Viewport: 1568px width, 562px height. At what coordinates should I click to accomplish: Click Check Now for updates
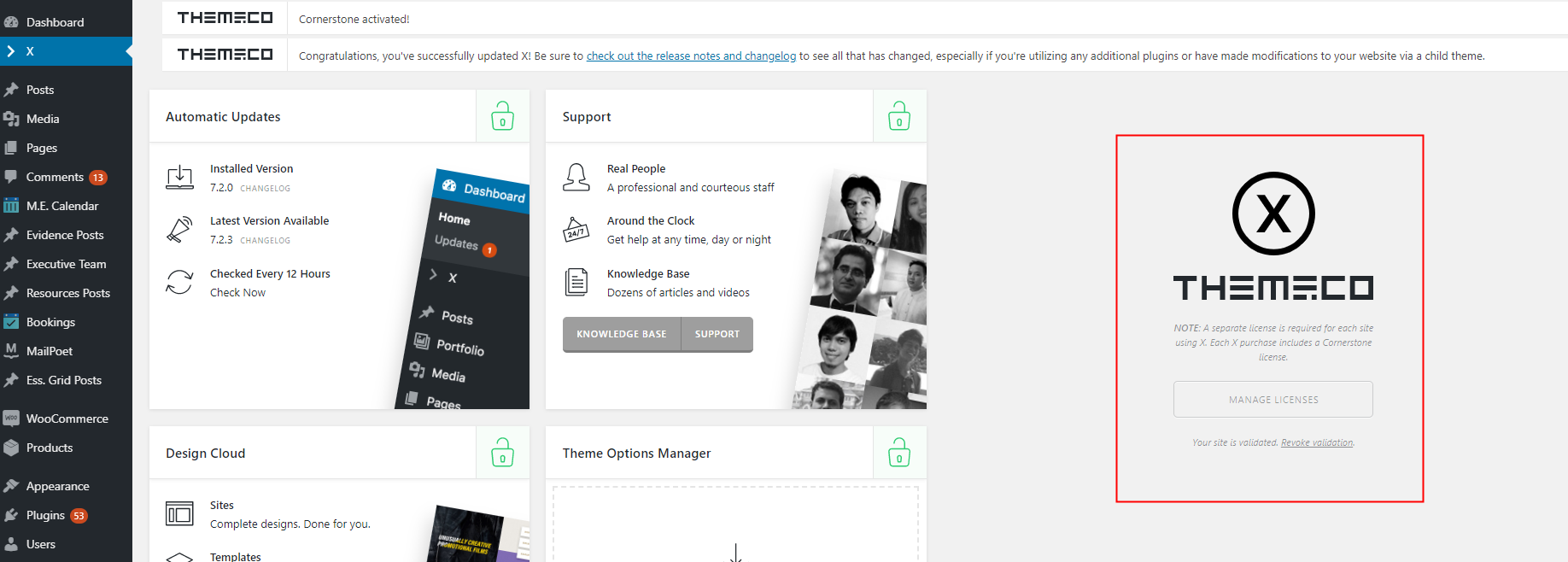click(237, 292)
